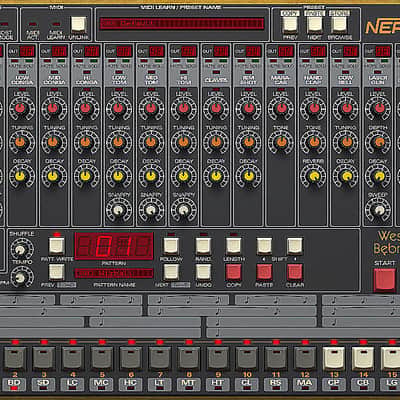
Task: Open the CLAVES output selector
Action: [x=221, y=51]
